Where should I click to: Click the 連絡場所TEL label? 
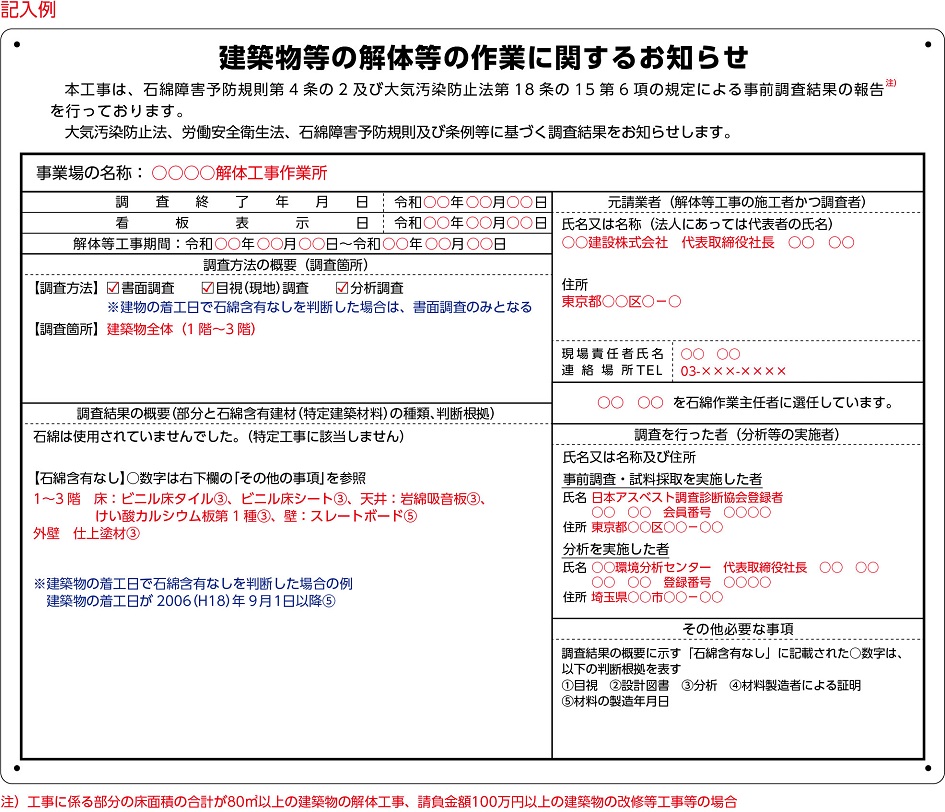[612, 371]
